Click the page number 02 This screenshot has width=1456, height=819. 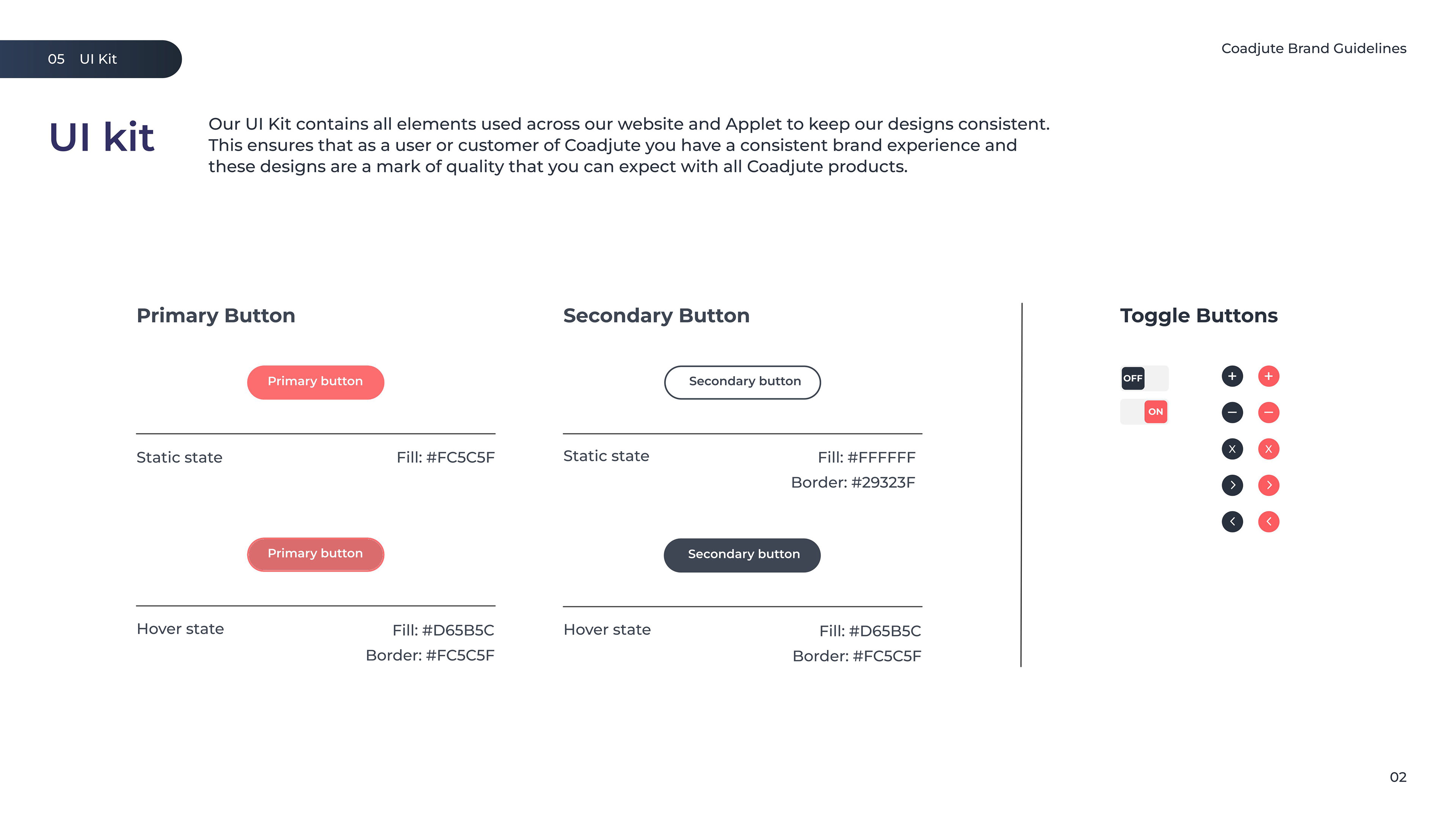1398,777
